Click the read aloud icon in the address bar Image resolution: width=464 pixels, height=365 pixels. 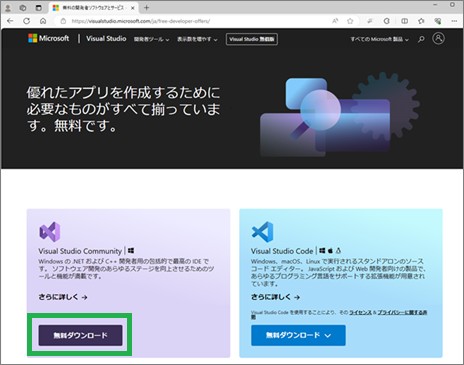(x=335, y=21)
